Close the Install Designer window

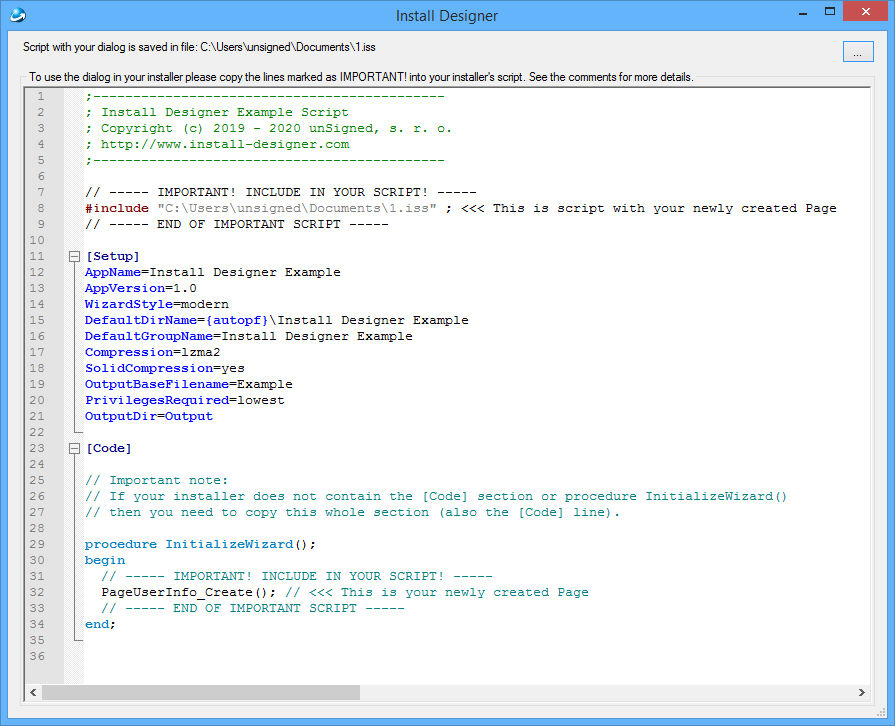[865, 11]
